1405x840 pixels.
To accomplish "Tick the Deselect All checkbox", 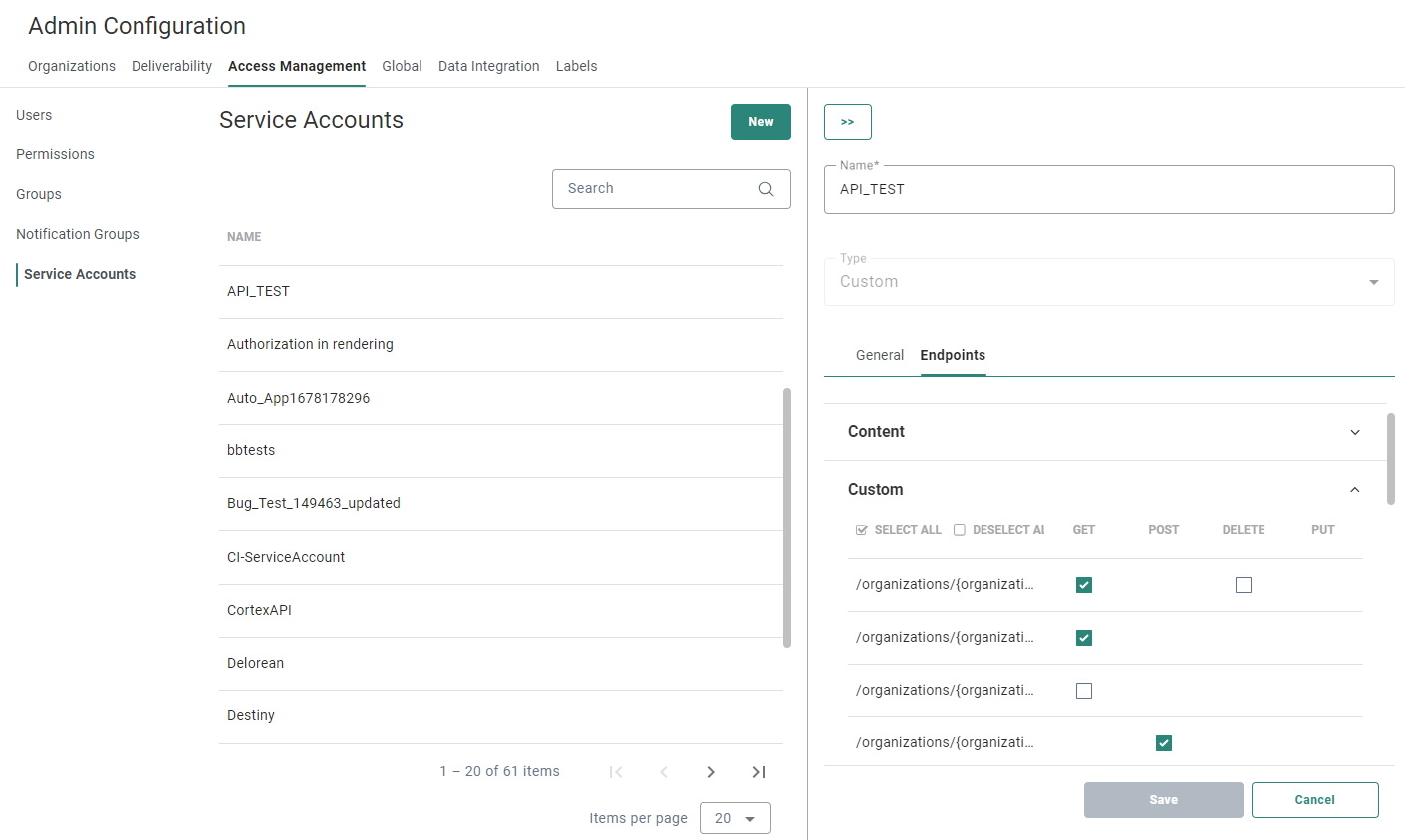I will pyautogui.click(x=960, y=530).
